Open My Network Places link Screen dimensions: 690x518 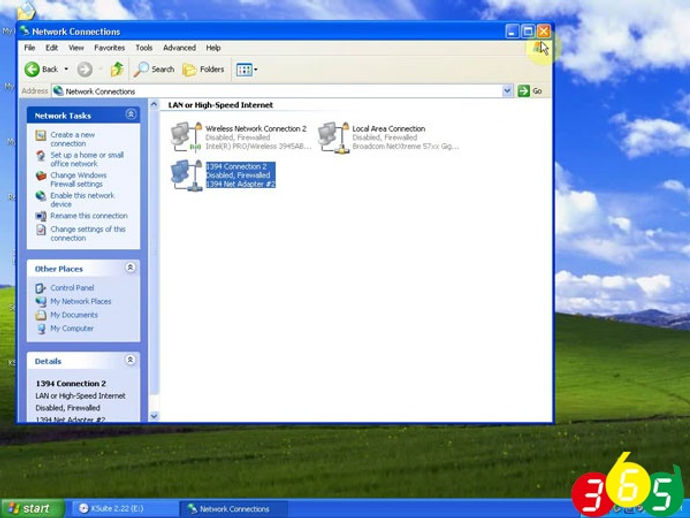[x=81, y=301]
